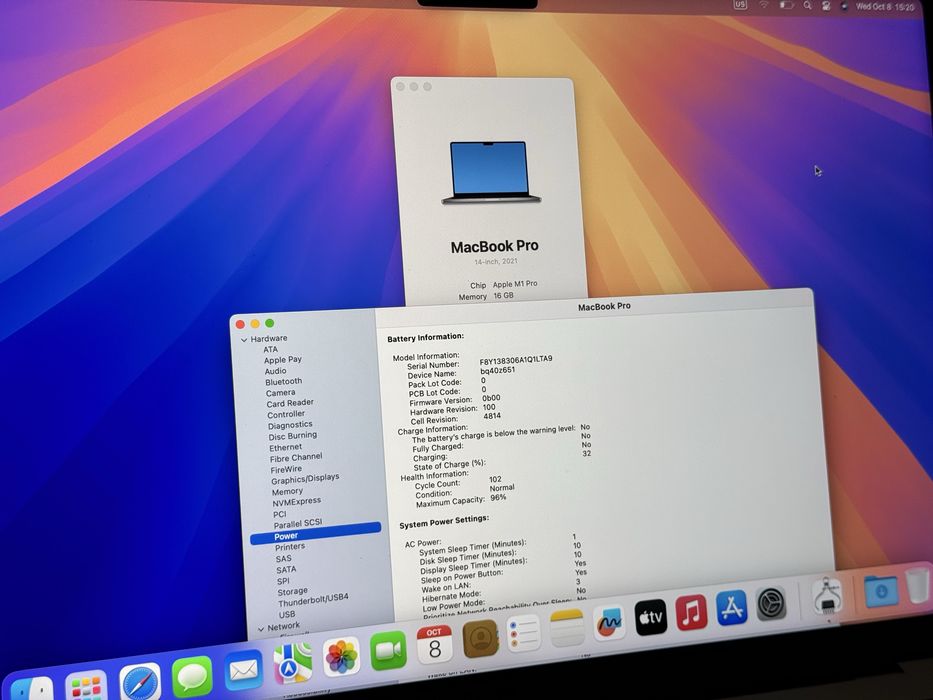This screenshot has height=700, width=933.
Task: Click the battery status icon in menu bar
Action: 787,5
